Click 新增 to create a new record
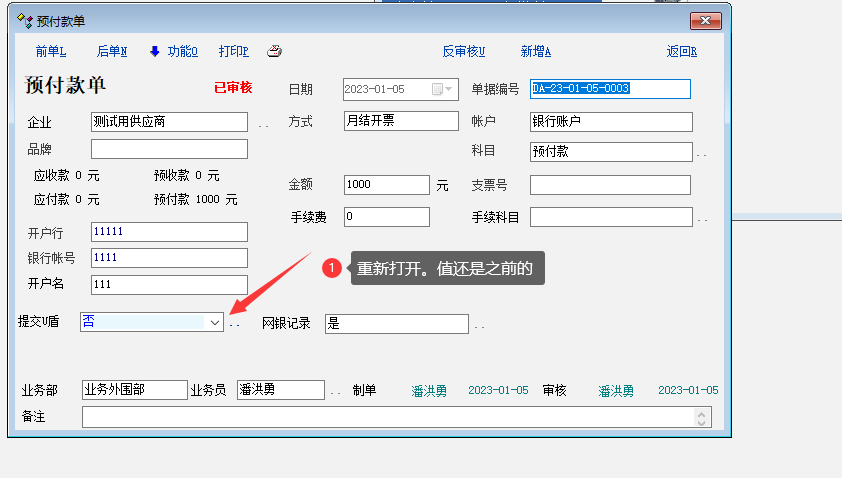Image resolution: width=842 pixels, height=478 pixels. (x=536, y=52)
